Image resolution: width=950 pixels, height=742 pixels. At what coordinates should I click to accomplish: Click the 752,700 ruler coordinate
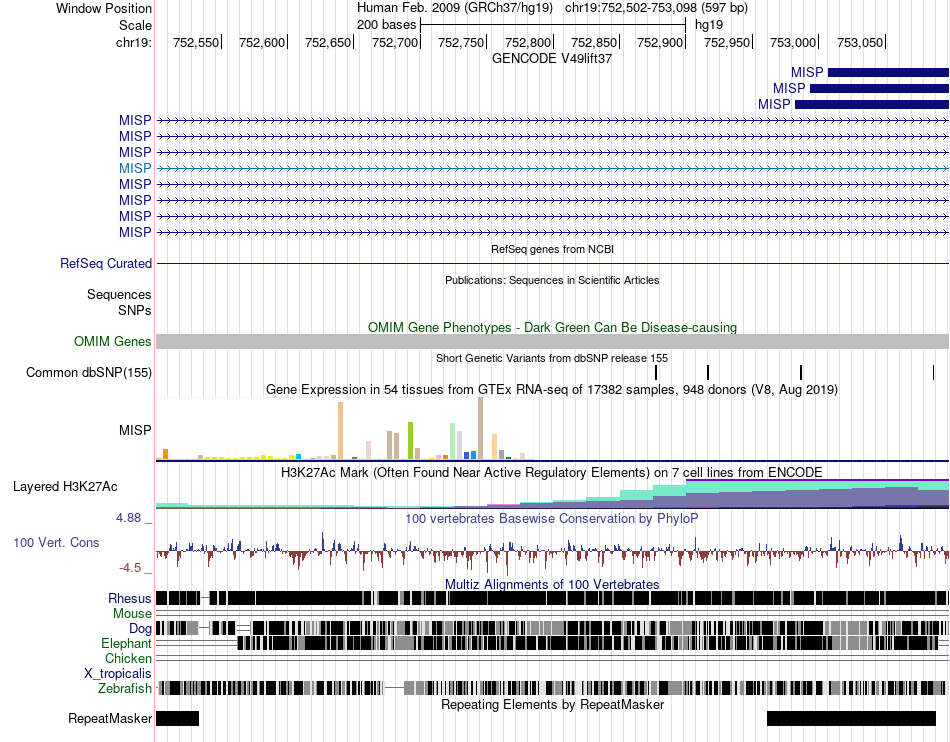[395, 42]
